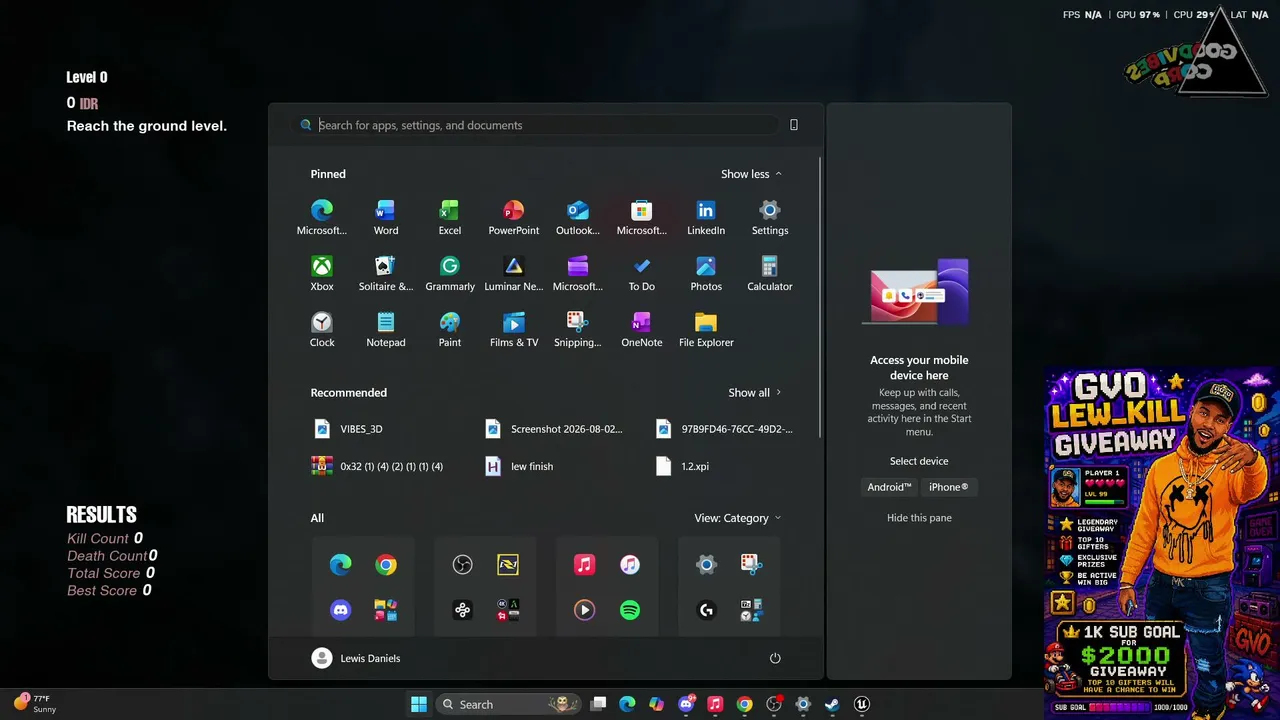Screen dimensions: 1280x720
Task: Open Discord in the All category group
Action: [340, 610]
